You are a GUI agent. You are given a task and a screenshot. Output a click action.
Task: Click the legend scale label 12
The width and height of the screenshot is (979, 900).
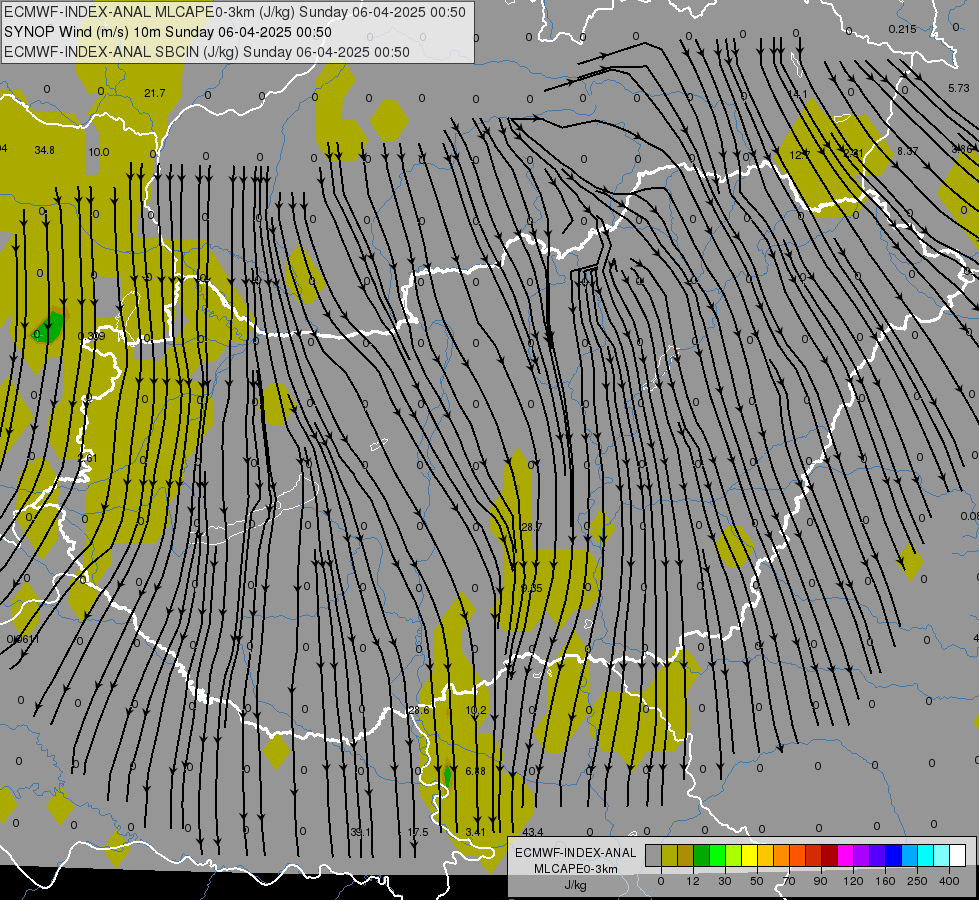click(x=693, y=881)
